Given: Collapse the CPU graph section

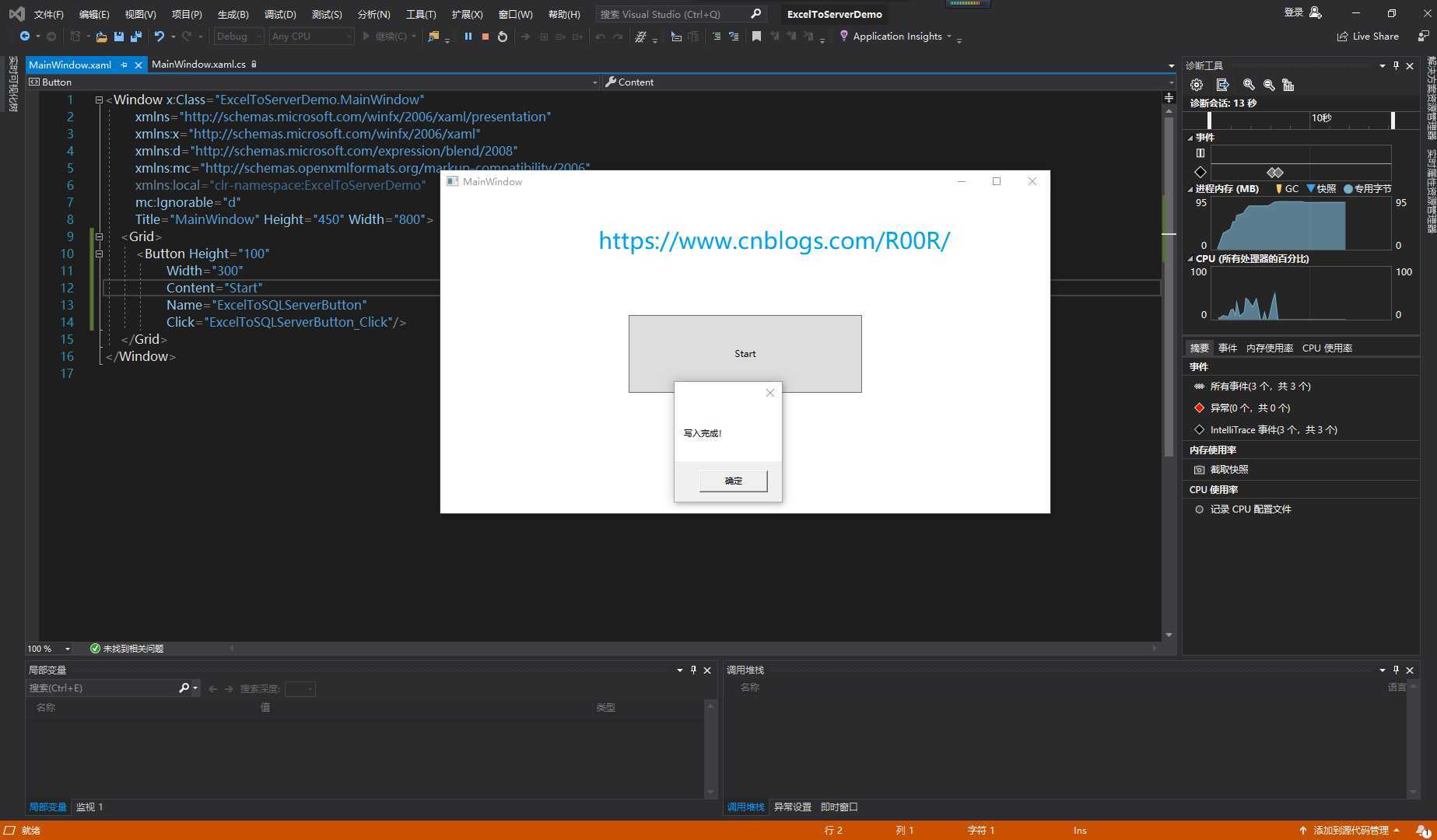Looking at the screenshot, I should [1190, 259].
